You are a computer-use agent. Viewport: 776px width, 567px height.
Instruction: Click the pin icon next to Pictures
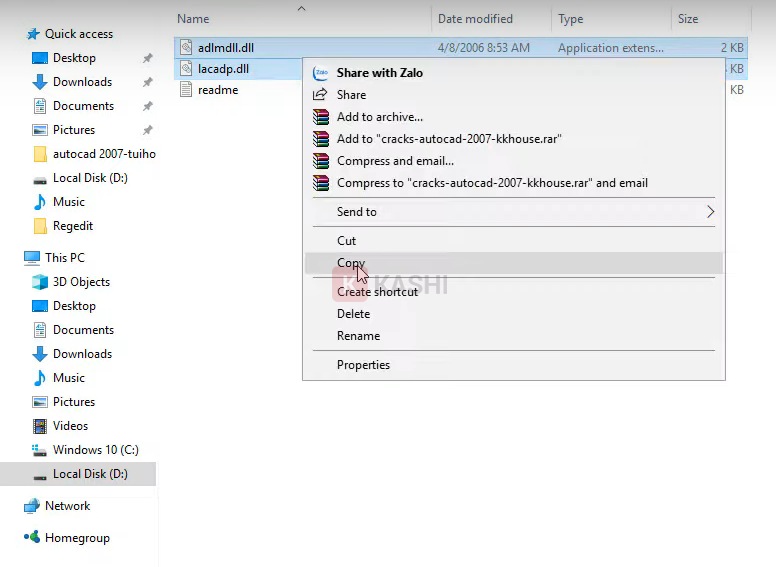(147, 130)
